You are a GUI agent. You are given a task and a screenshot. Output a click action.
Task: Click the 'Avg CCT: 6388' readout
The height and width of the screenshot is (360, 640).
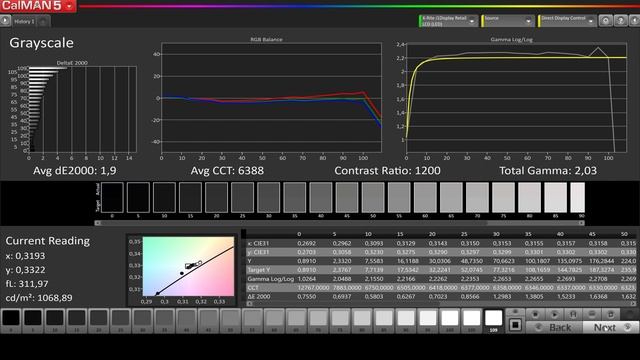click(227, 171)
